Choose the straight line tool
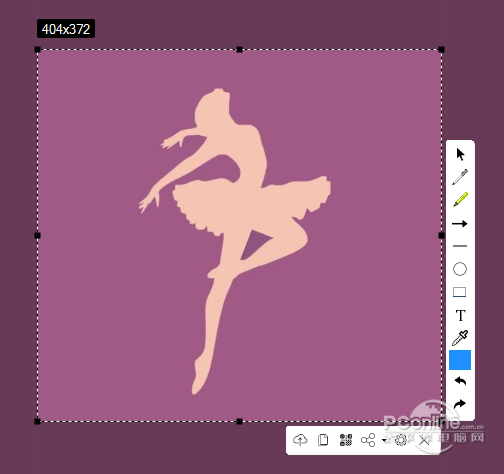 tap(460, 246)
